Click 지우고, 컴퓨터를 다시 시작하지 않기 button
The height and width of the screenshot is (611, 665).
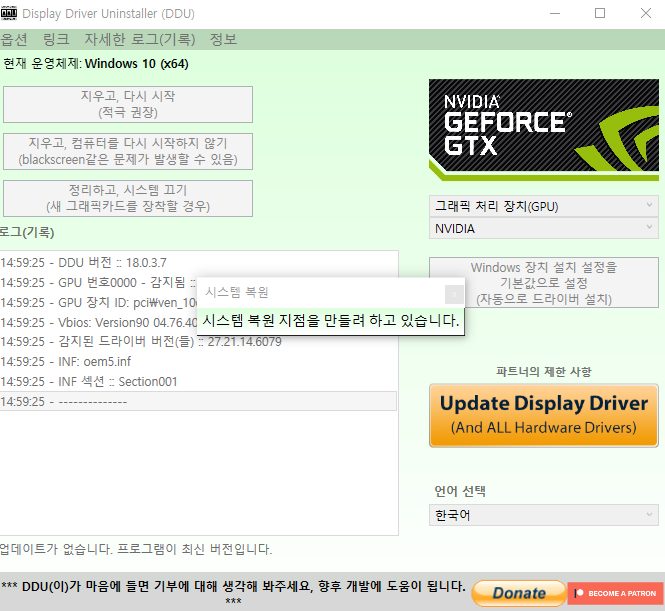tap(128, 151)
